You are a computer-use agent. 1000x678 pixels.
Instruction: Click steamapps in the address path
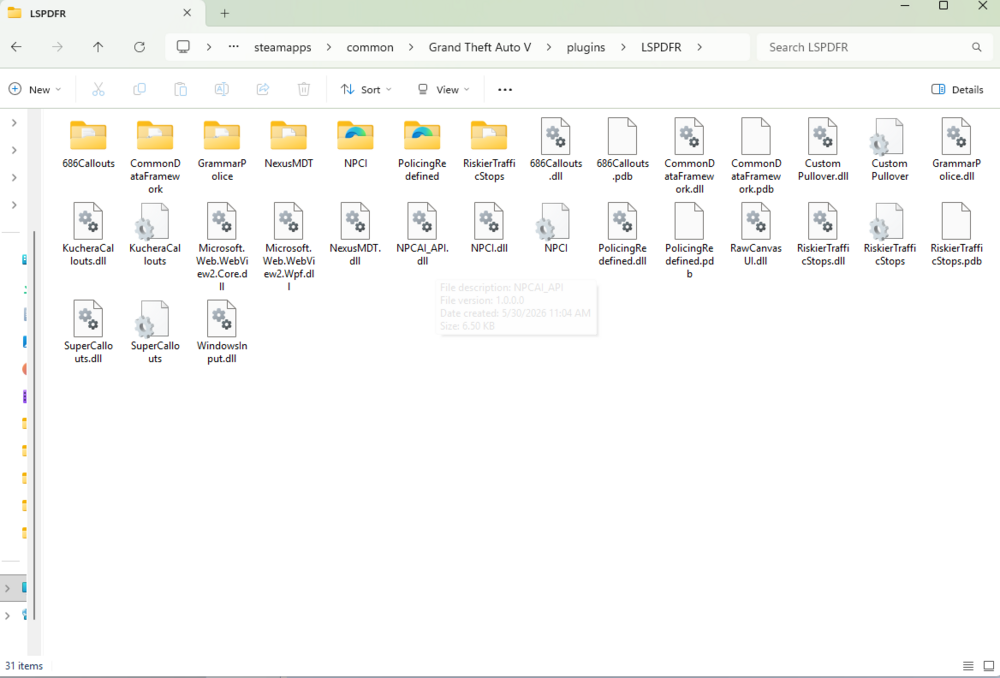tap(283, 47)
